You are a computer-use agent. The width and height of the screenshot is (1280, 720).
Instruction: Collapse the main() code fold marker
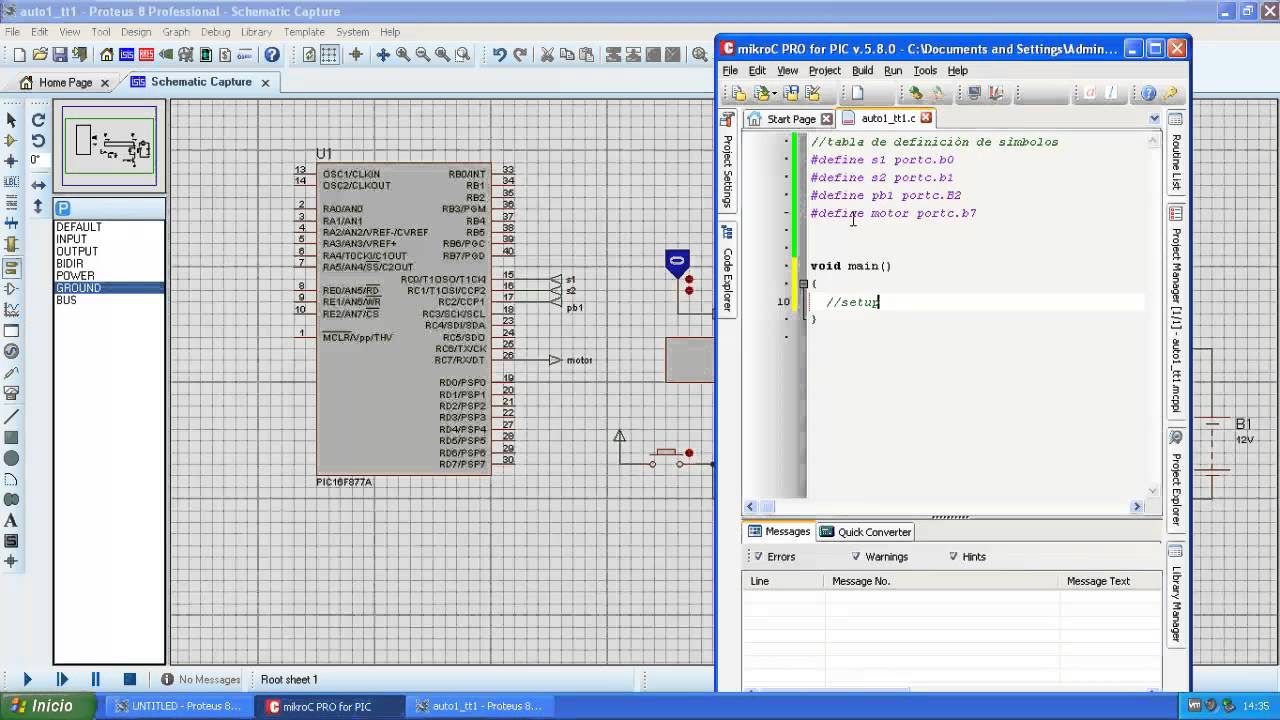click(803, 284)
